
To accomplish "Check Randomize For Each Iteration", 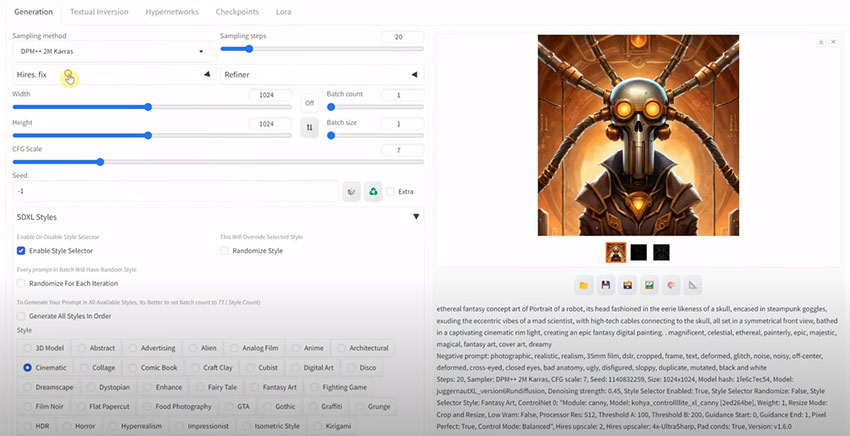I will tap(21, 283).
